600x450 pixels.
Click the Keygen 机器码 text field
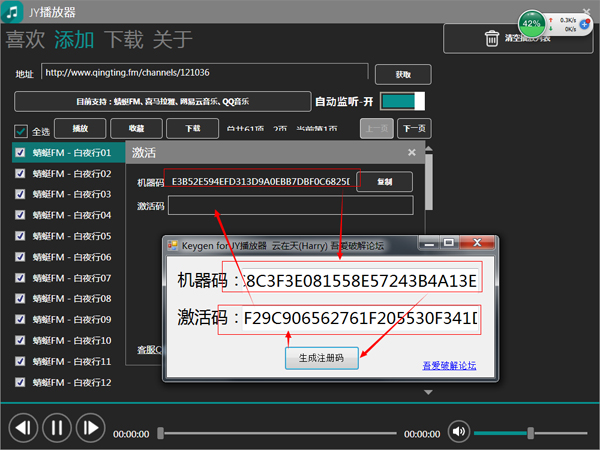click(360, 281)
